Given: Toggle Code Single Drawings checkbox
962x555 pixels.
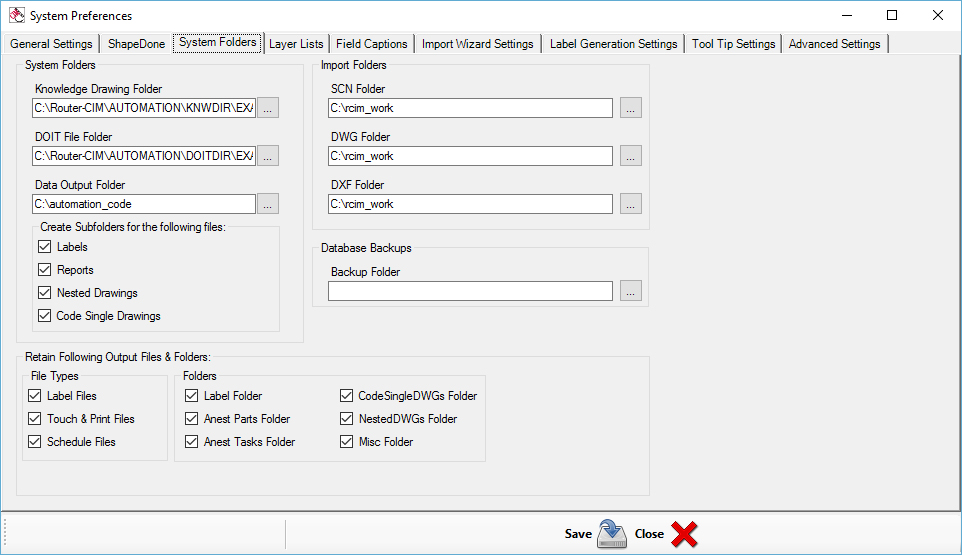Looking at the screenshot, I should (44, 316).
